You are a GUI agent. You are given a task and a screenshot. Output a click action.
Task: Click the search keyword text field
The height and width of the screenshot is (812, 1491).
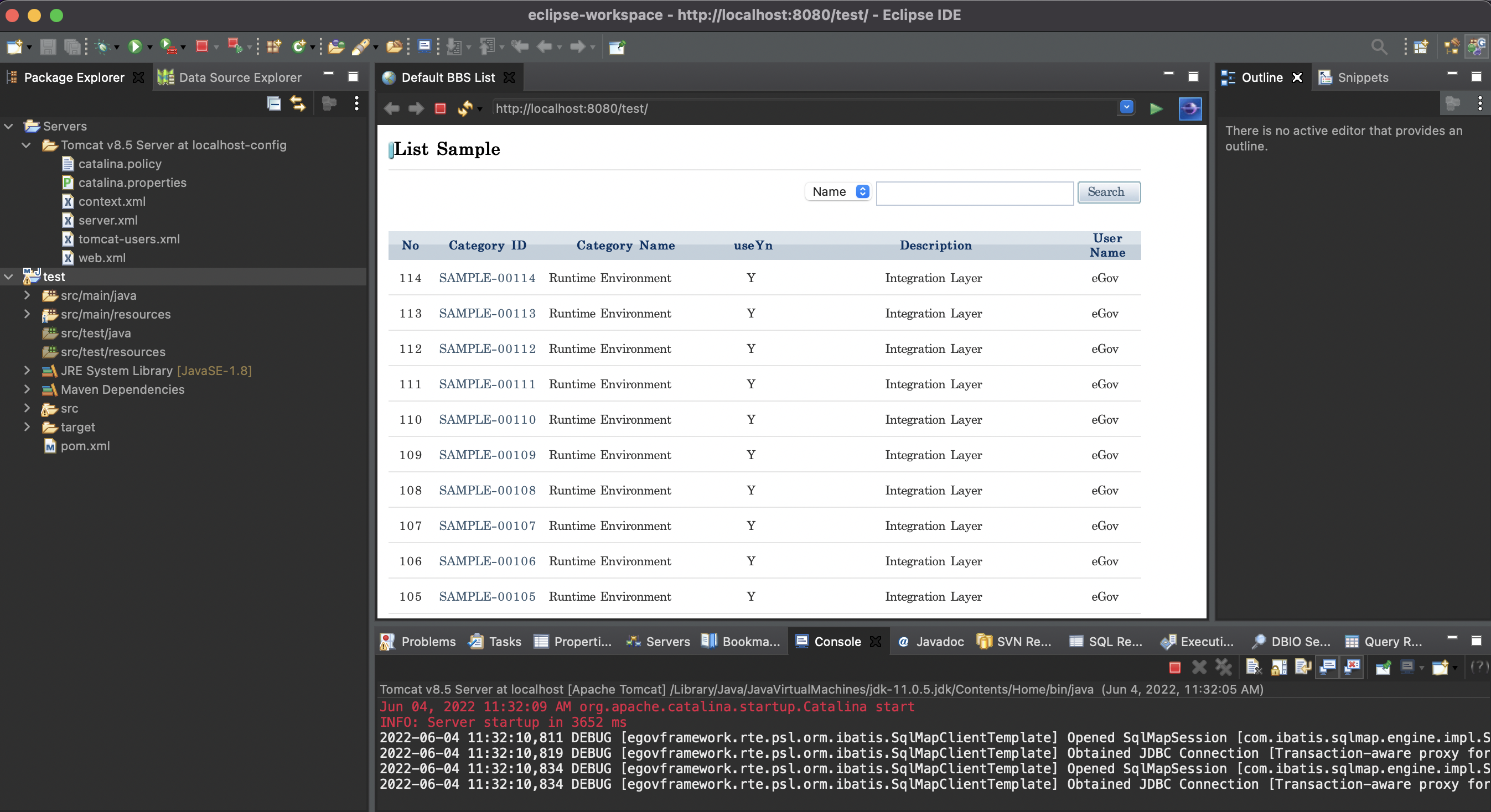[x=974, y=192]
